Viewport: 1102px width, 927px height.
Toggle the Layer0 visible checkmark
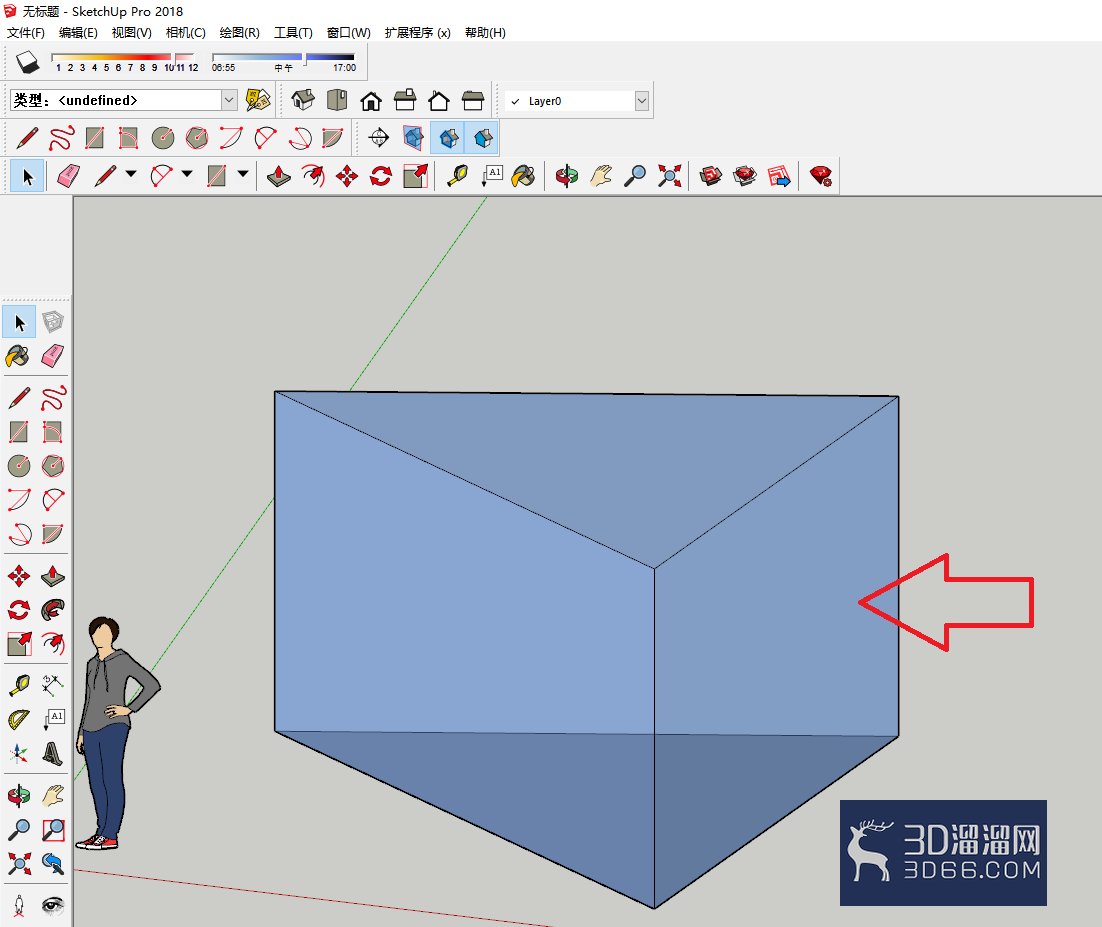coord(515,101)
